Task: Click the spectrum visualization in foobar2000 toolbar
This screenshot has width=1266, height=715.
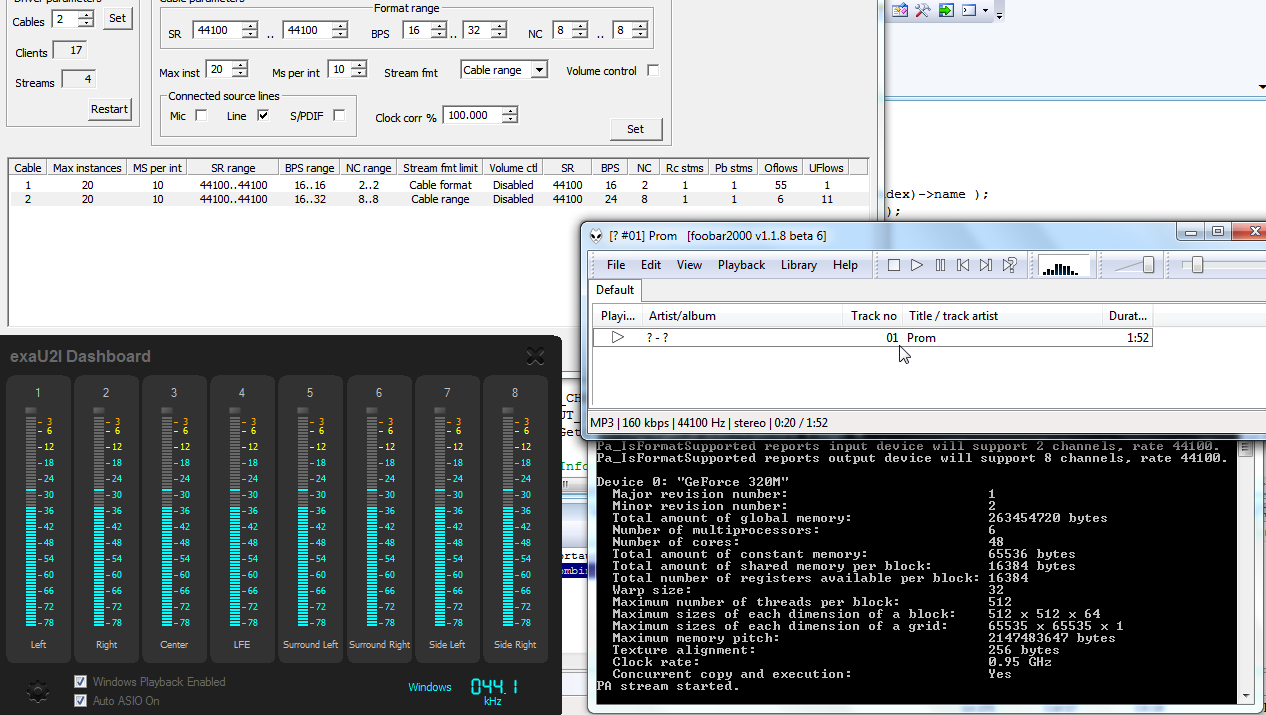Action: click(x=1063, y=266)
